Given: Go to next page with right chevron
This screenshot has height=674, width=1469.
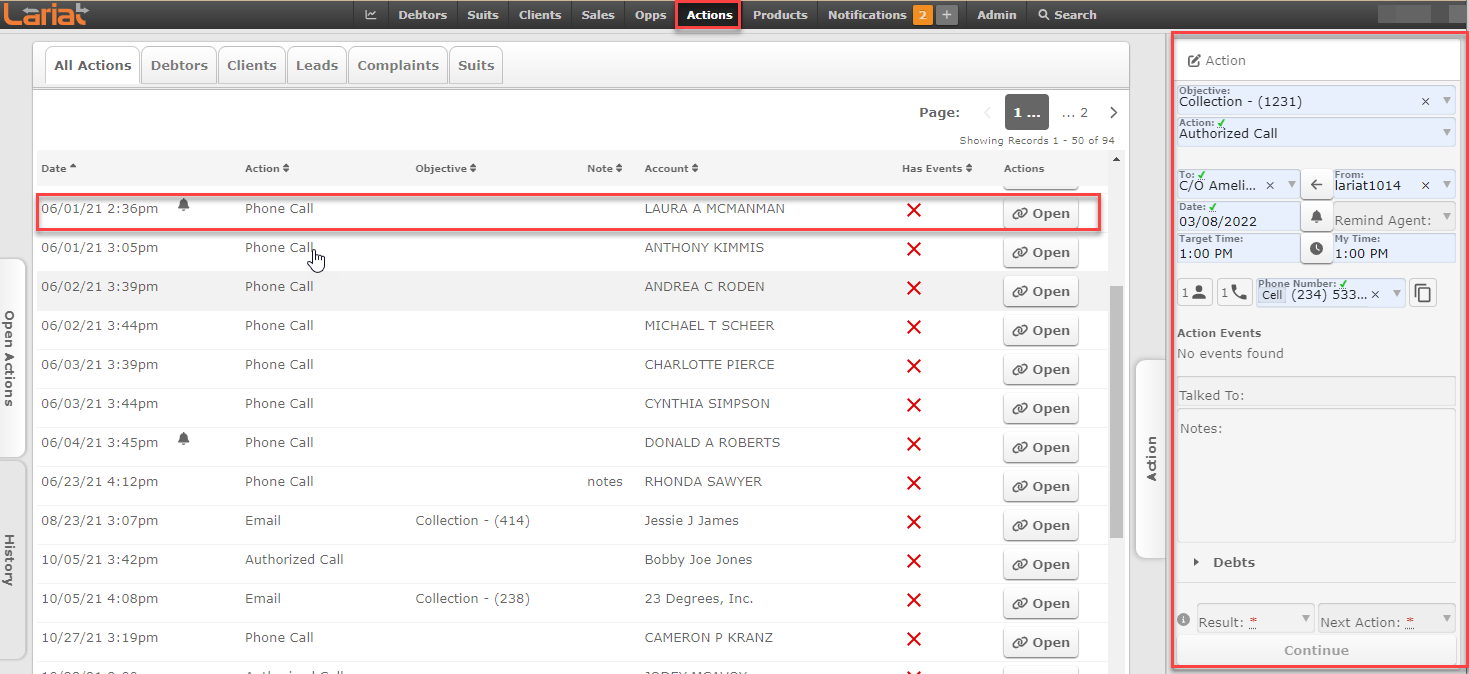Looking at the screenshot, I should pyautogui.click(x=1113, y=113).
